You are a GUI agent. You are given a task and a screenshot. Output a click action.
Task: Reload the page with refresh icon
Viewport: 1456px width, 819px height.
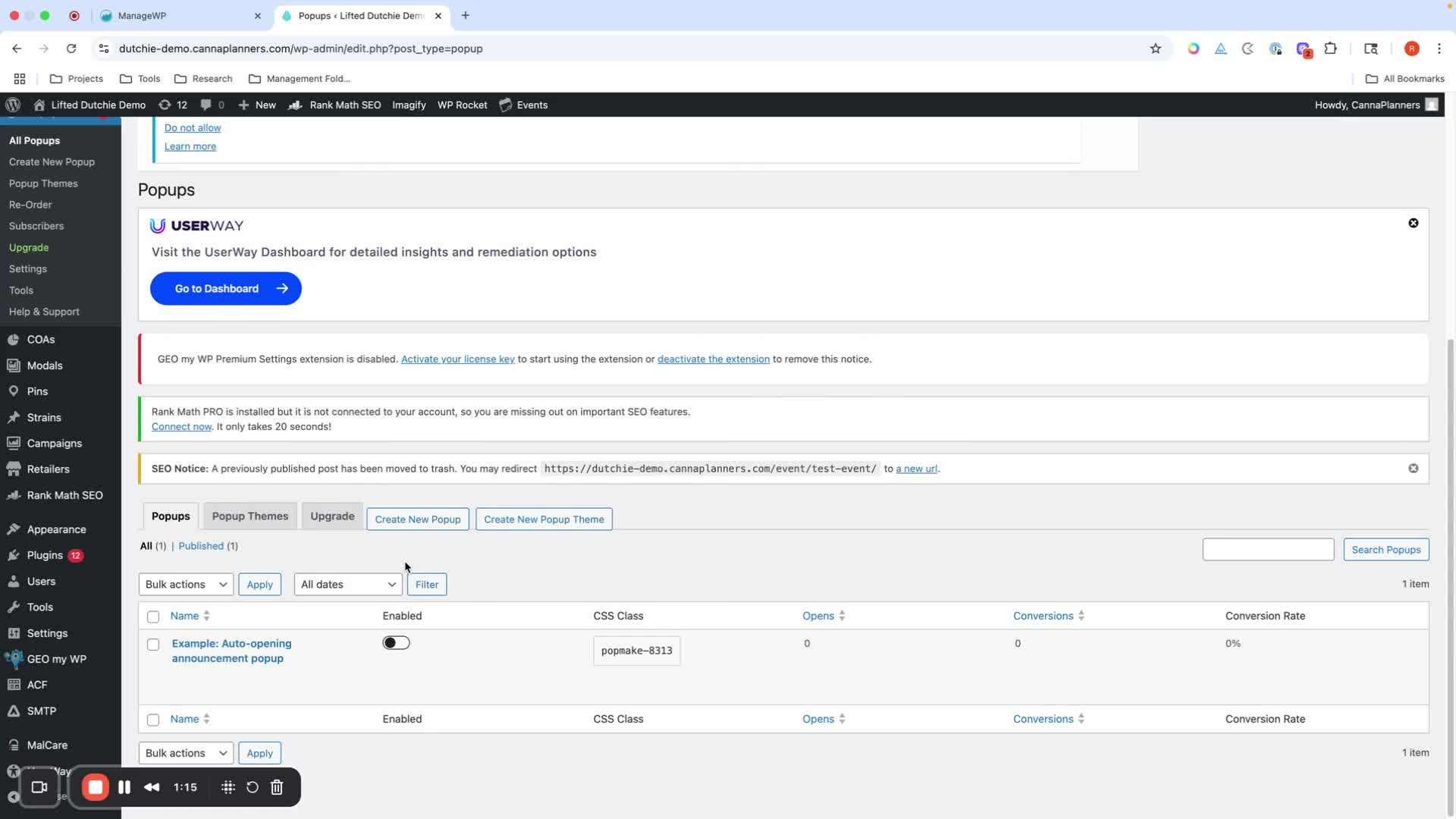click(71, 49)
